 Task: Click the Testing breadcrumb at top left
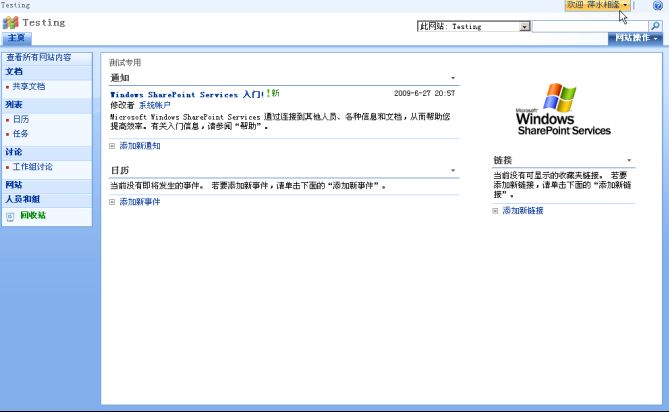pos(15,5)
